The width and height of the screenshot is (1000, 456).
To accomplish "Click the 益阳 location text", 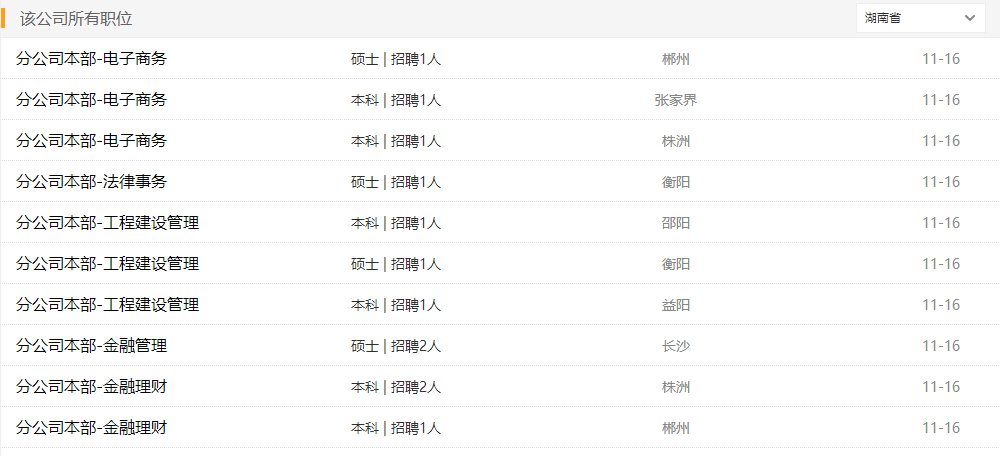I will click(675, 305).
